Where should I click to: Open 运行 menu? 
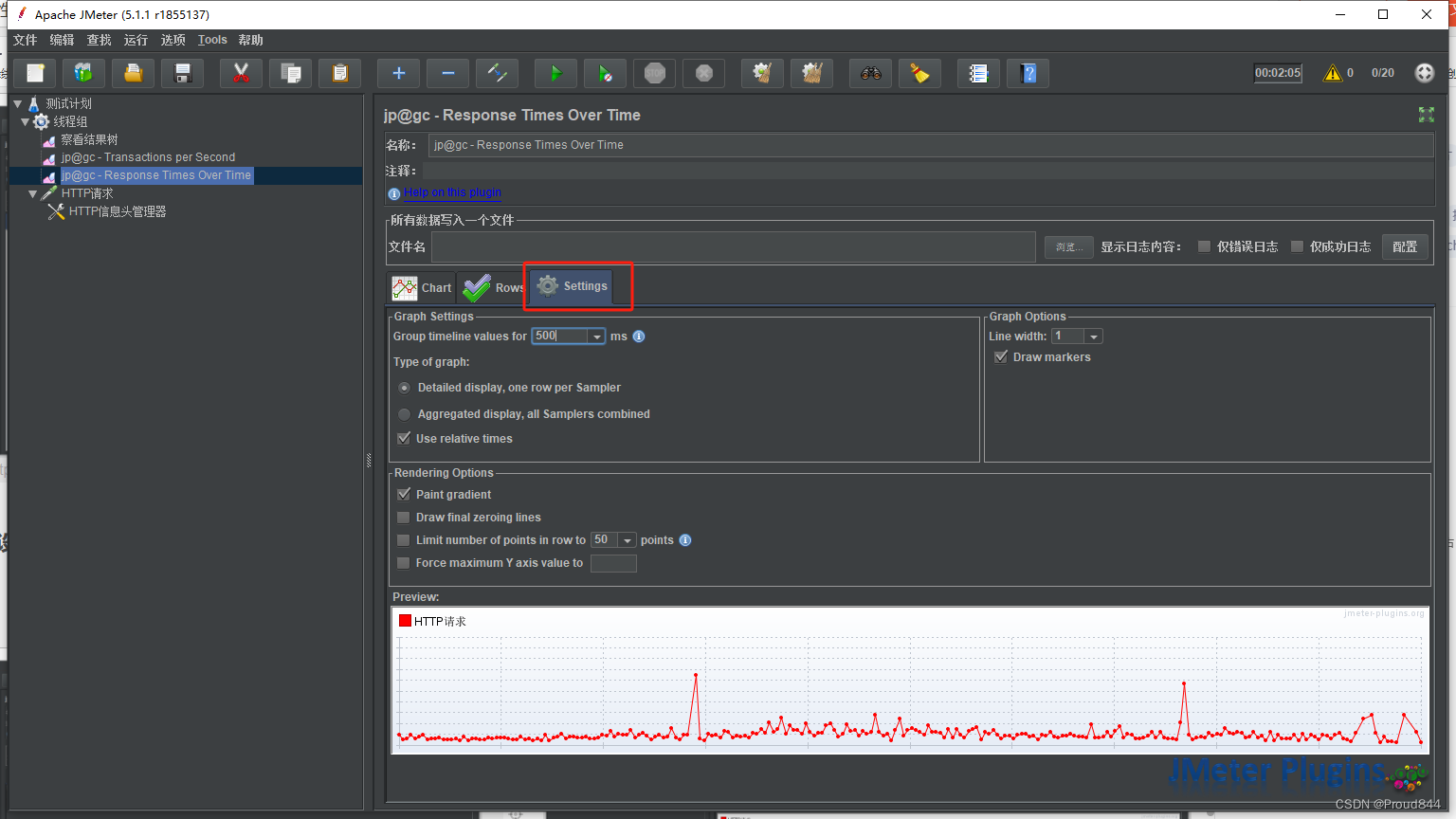point(136,40)
